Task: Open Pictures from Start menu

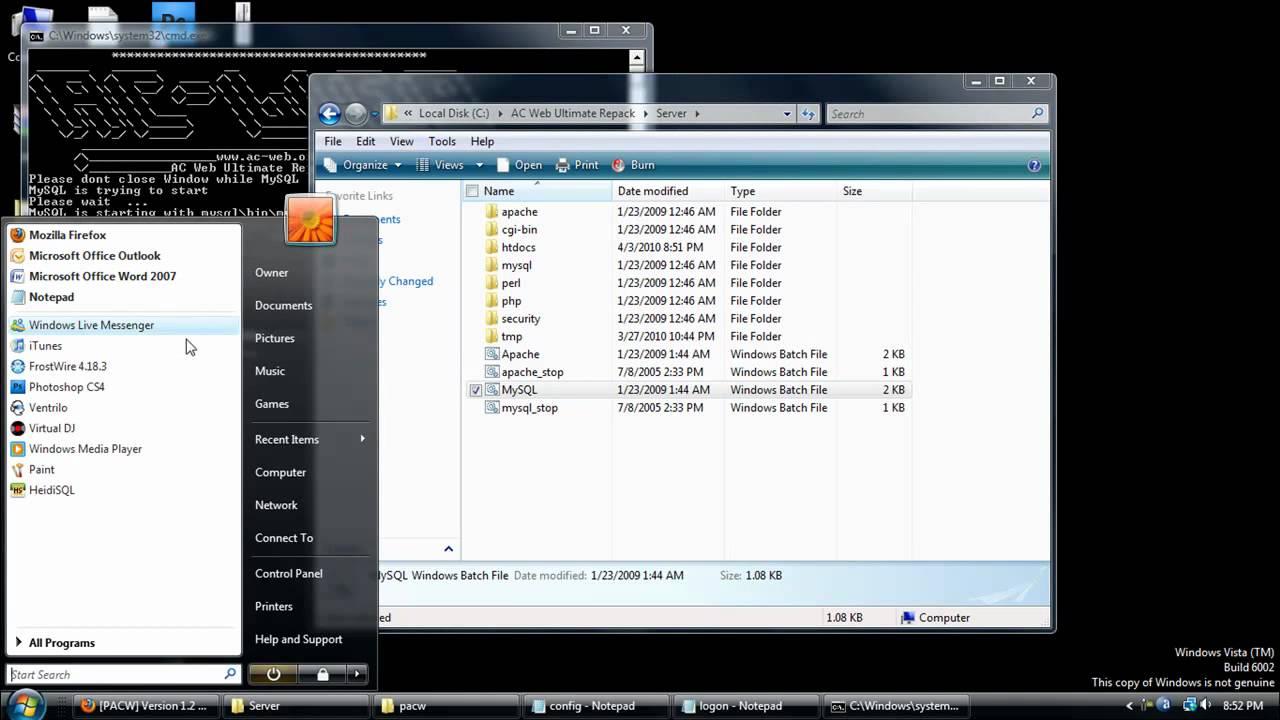Action: tap(275, 338)
